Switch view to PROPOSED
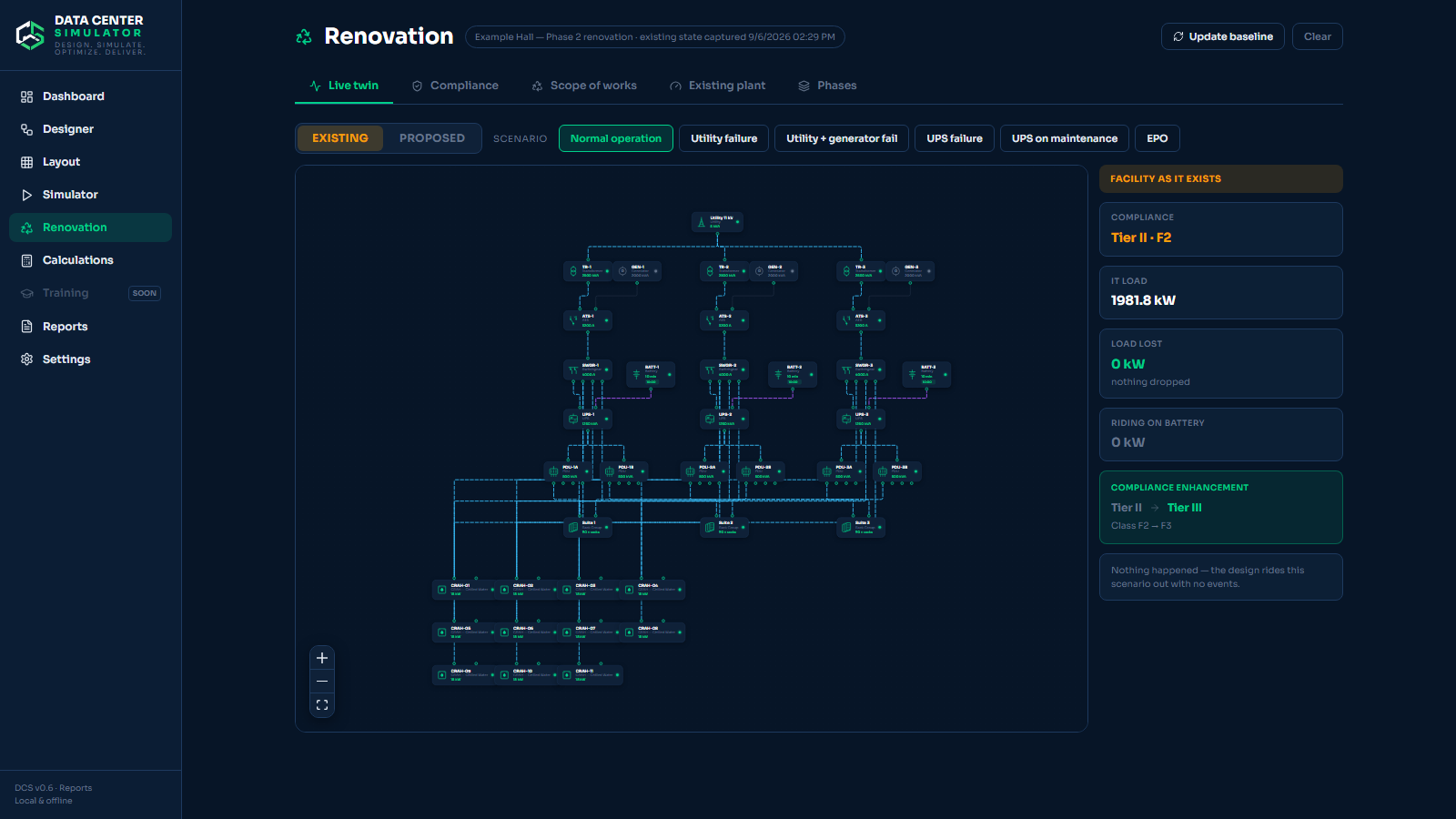This screenshot has width=1456, height=819. pos(432,138)
